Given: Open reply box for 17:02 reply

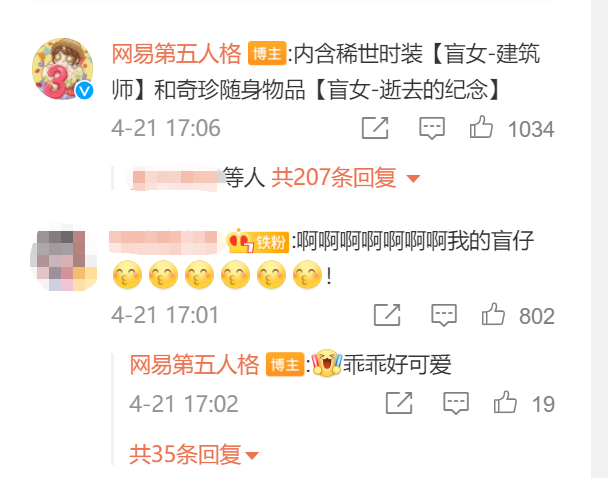Looking at the screenshot, I should (456, 403).
